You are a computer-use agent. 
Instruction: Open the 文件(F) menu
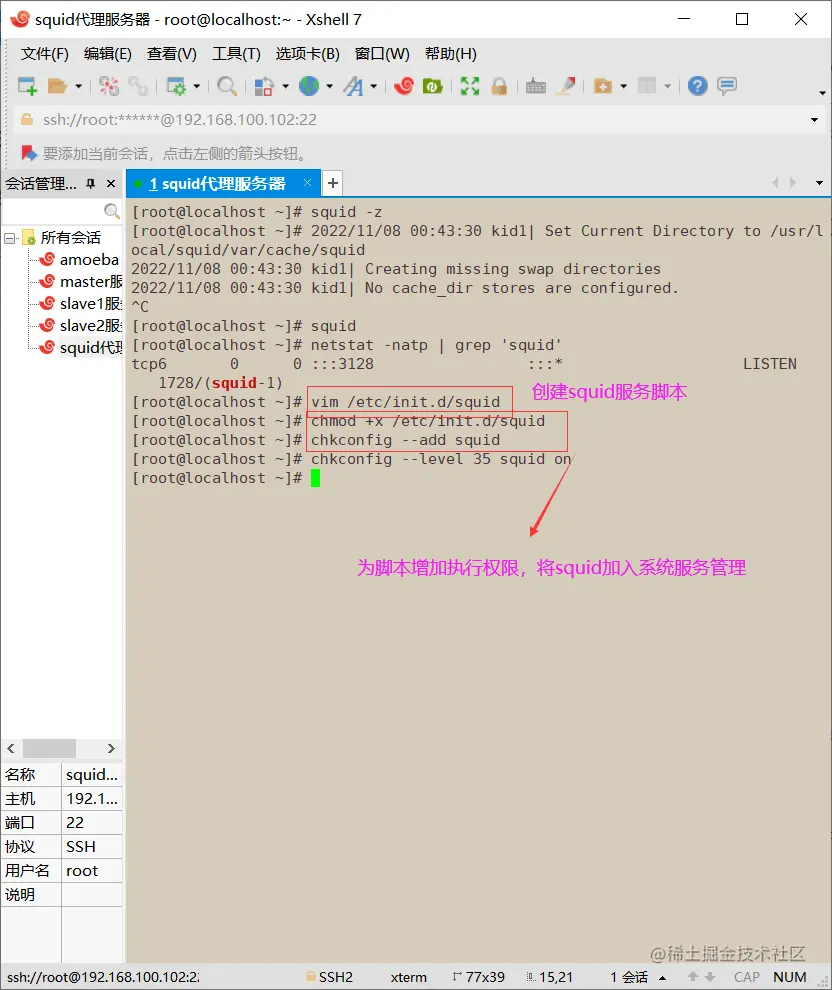44,54
